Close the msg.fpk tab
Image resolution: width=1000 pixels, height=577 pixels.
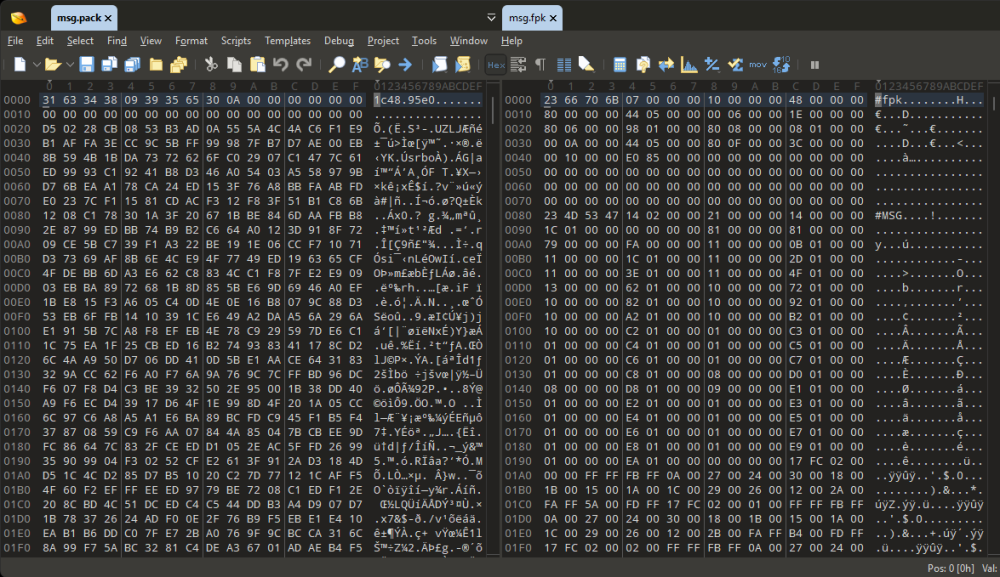coord(553,18)
